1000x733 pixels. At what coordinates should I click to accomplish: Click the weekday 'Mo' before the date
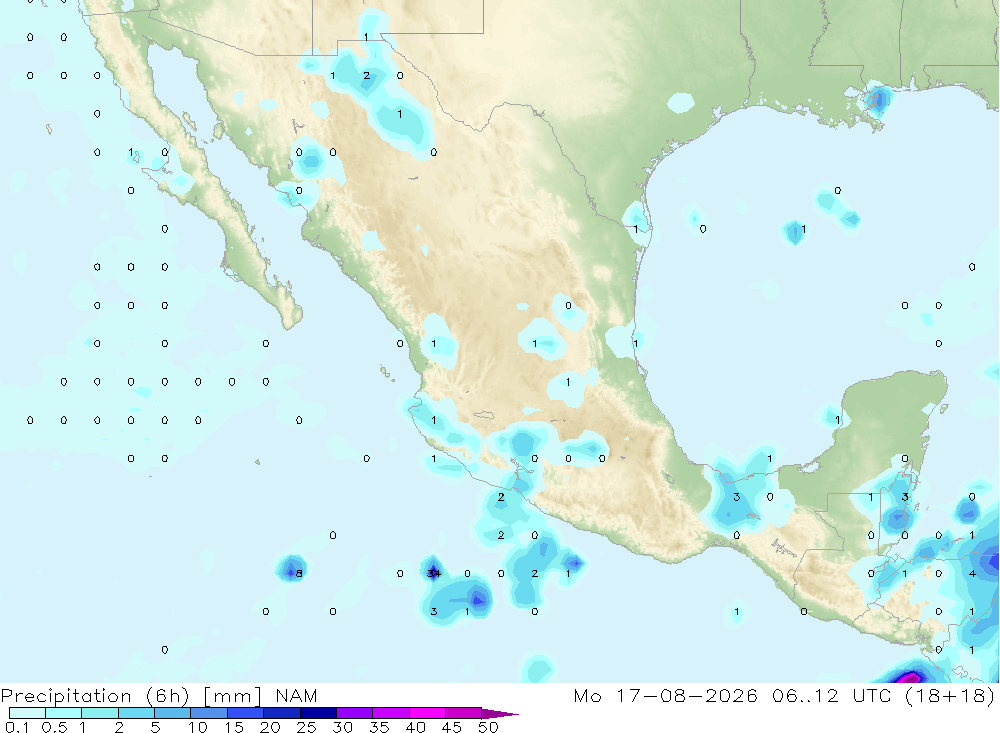pos(587,695)
